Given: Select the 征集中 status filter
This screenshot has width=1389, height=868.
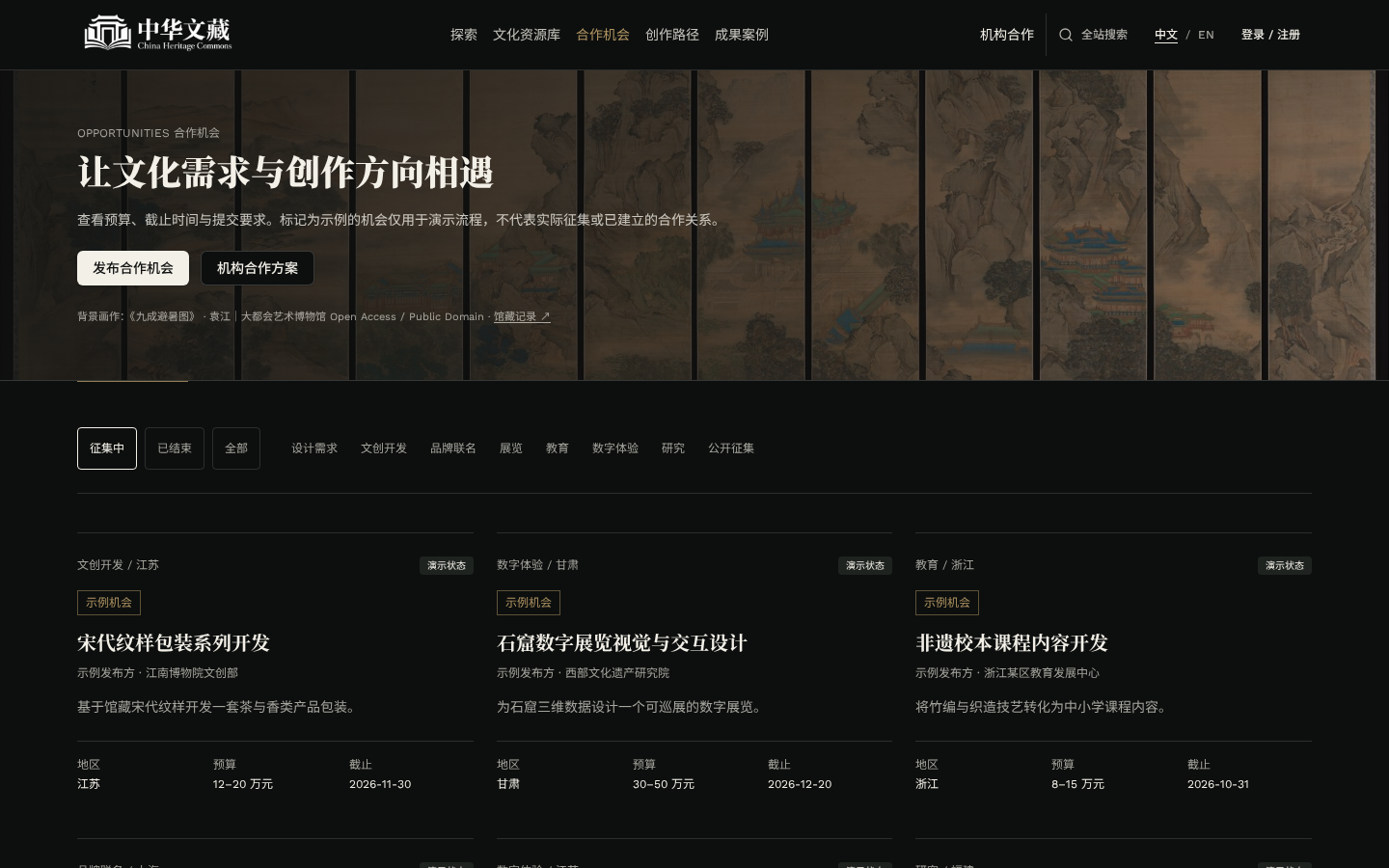Looking at the screenshot, I should [x=107, y=448].
